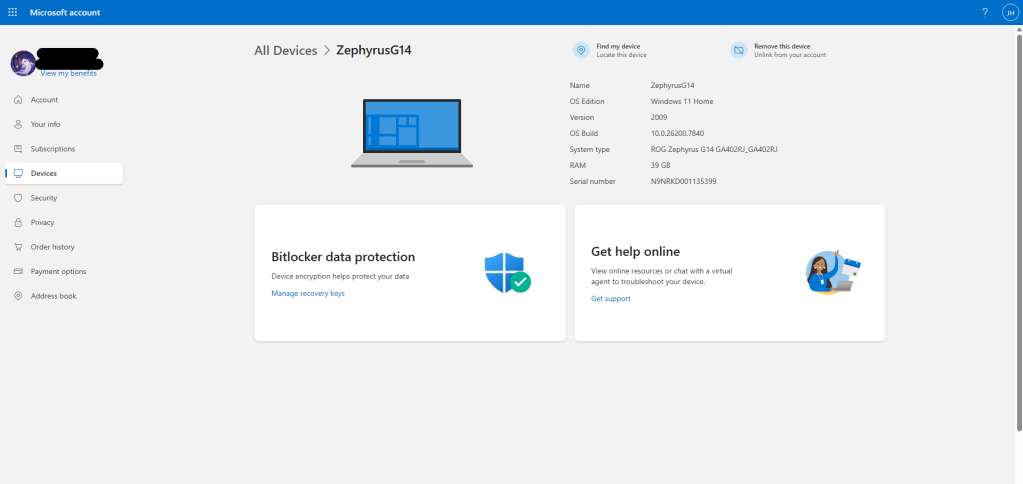The image size is (1023, 484).
Task: Click the profile picture in sidebar
Action: [x=23, y=63]
